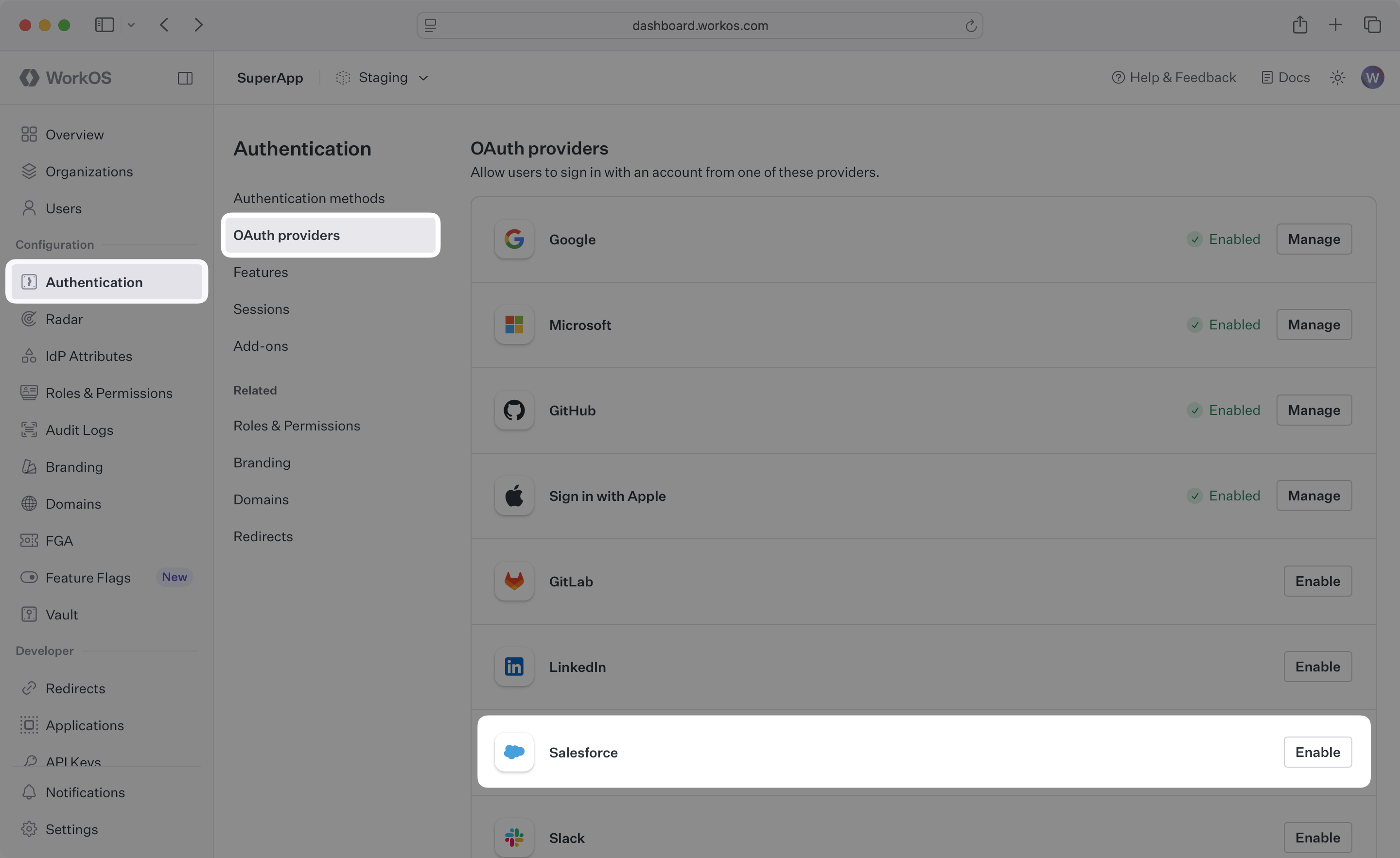This screenshot has height=858, width=1400.
Task: Click the Salesforce cloud logo icon
Action: click(x=514, y=752)
